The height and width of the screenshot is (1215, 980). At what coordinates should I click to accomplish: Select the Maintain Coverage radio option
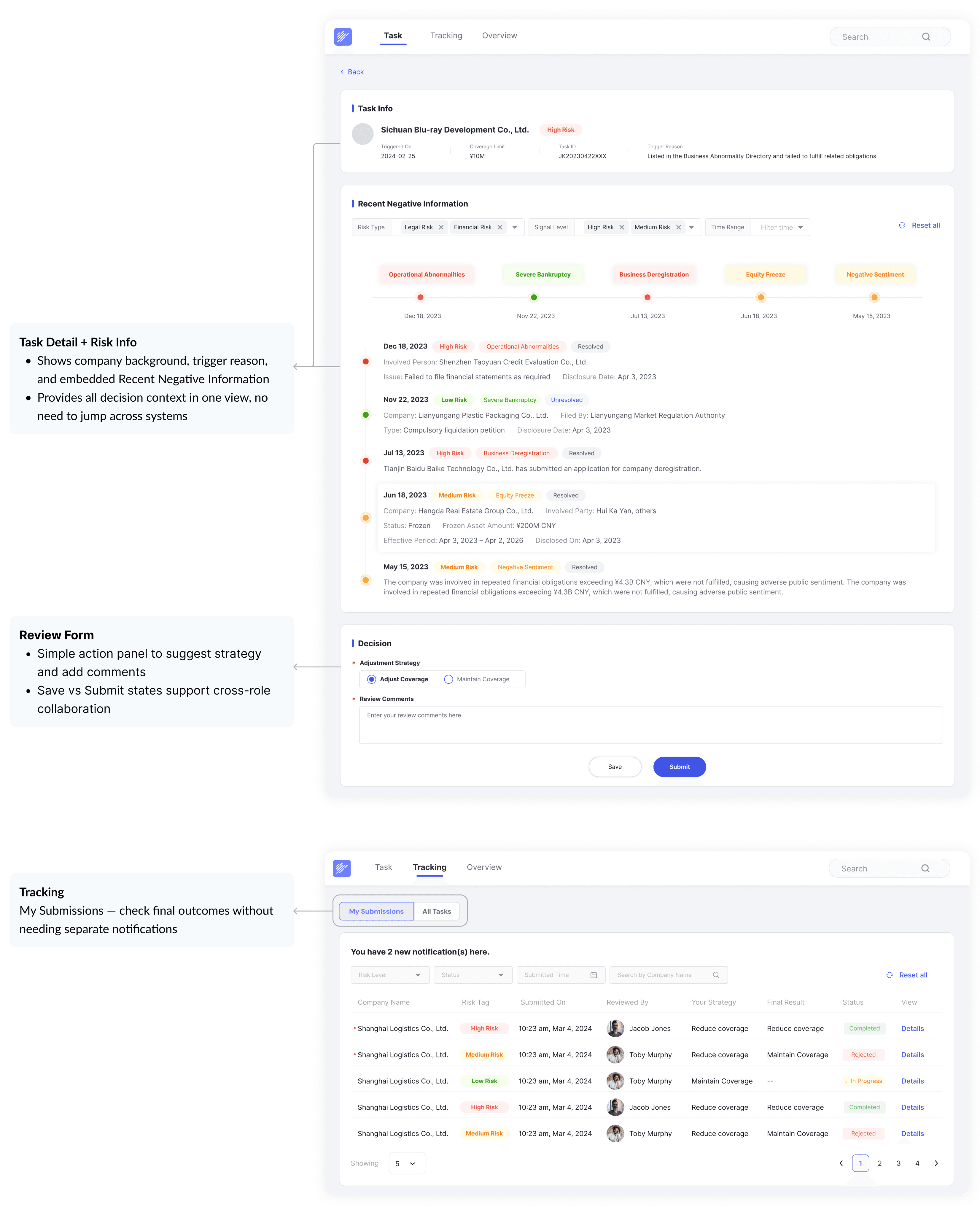pos(449,679)
